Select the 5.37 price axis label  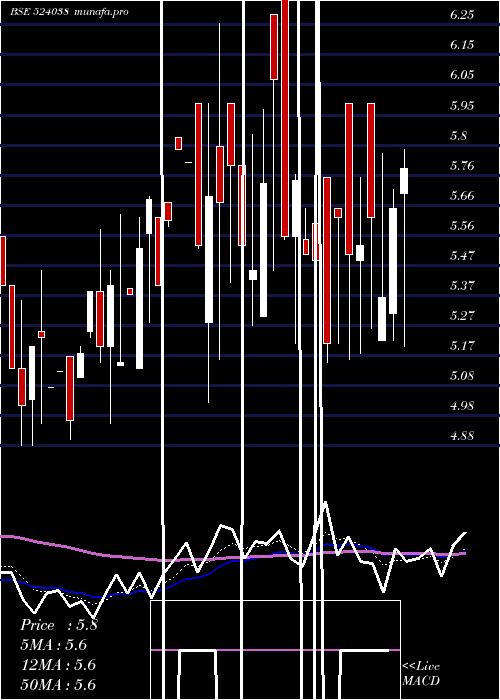(462, 286)
